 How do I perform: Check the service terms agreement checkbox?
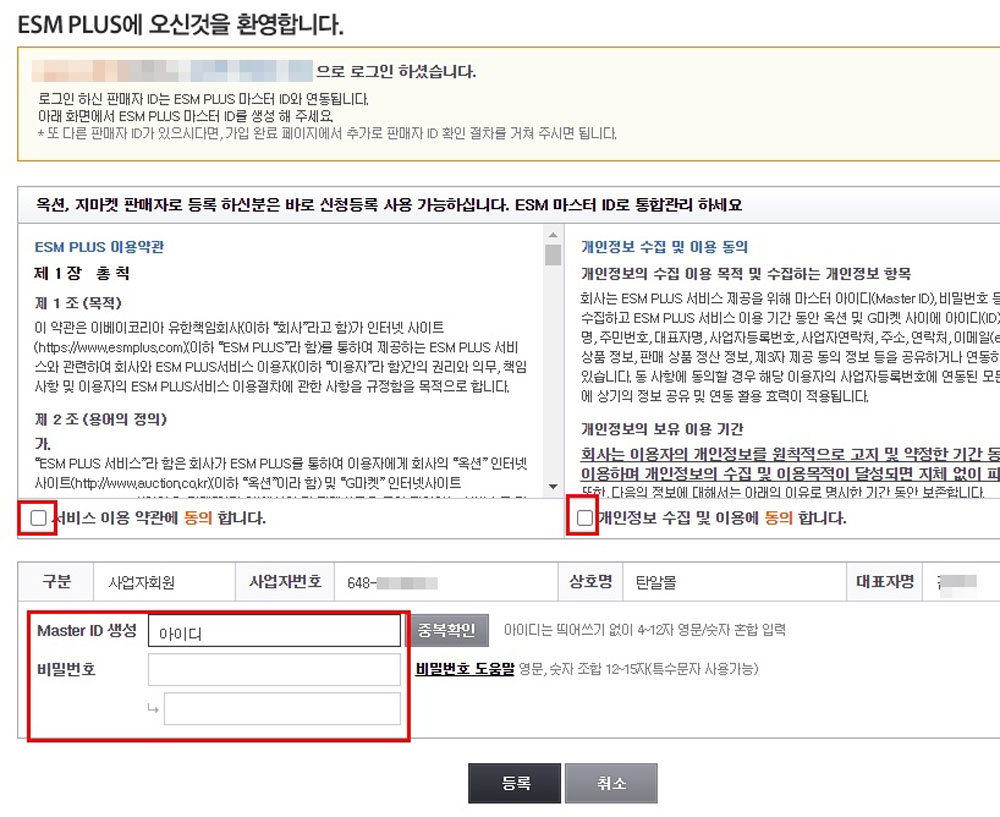38,518
